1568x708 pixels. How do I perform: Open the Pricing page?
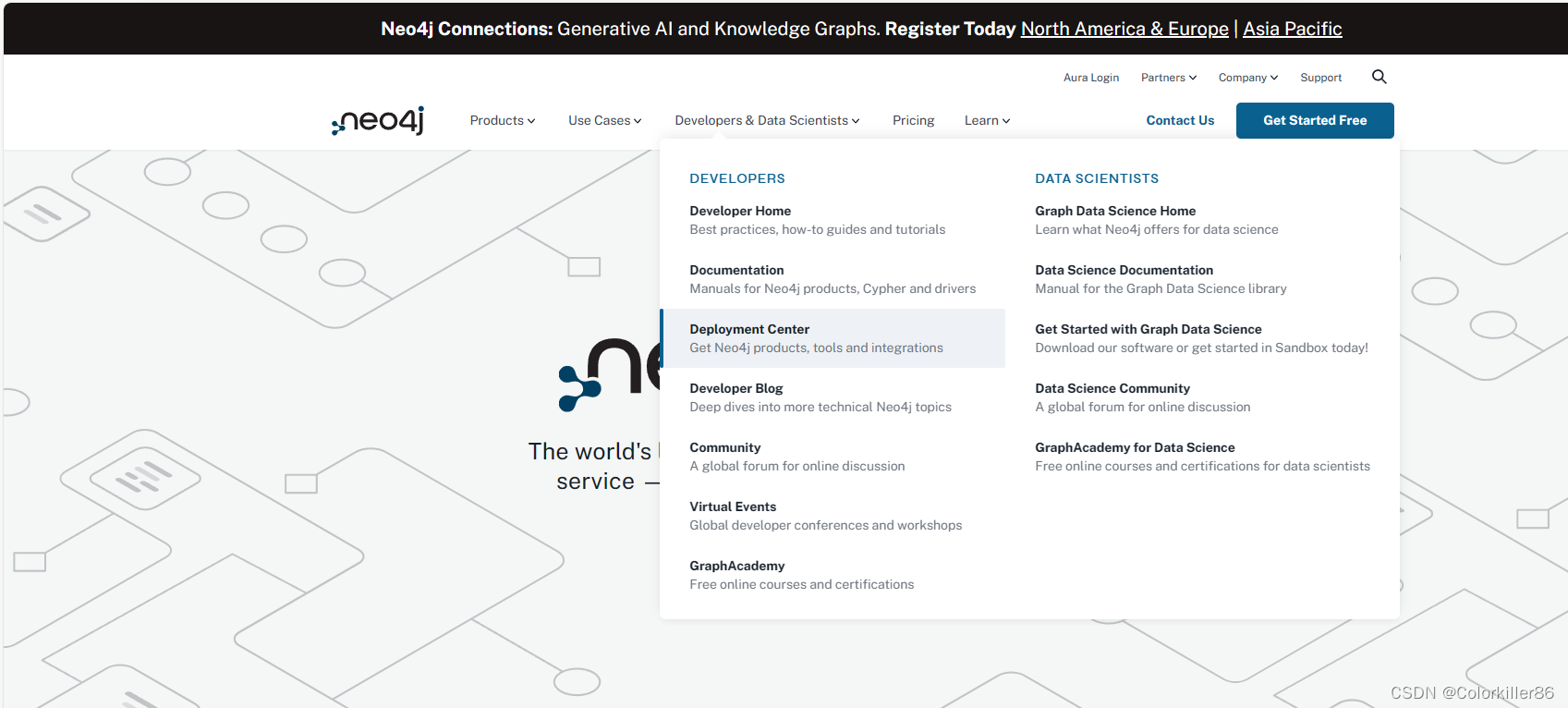coord(913,120)
